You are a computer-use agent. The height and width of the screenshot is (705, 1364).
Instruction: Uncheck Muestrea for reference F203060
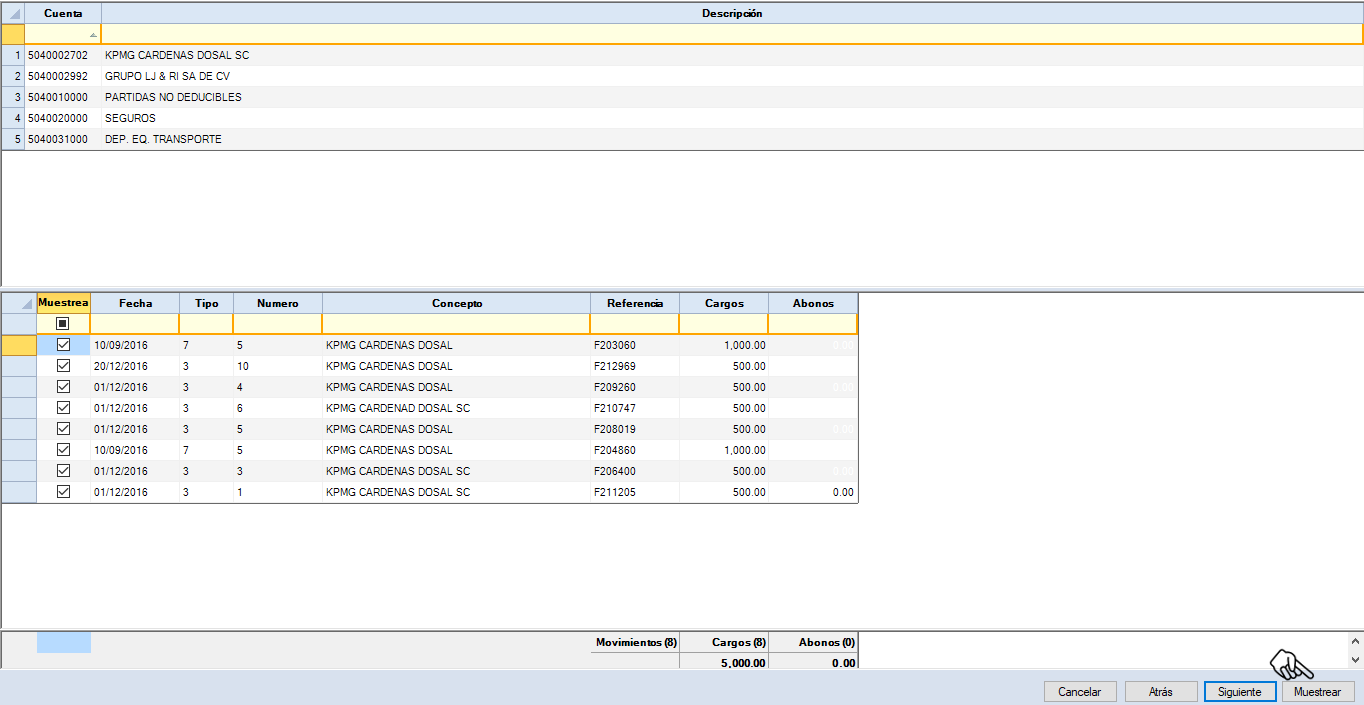click(63, 345)
